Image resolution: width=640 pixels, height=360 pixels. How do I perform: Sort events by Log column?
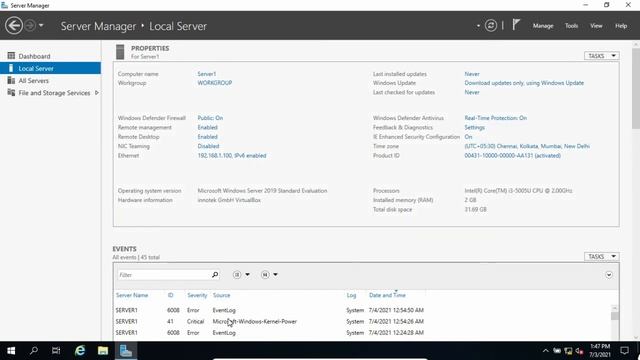click(x=351, y=295)
